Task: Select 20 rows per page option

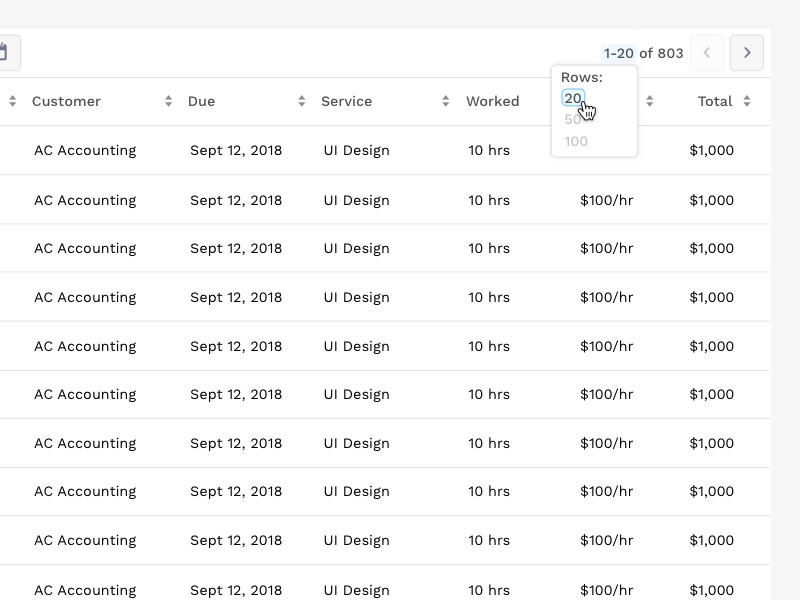Action: pos(573,98)
